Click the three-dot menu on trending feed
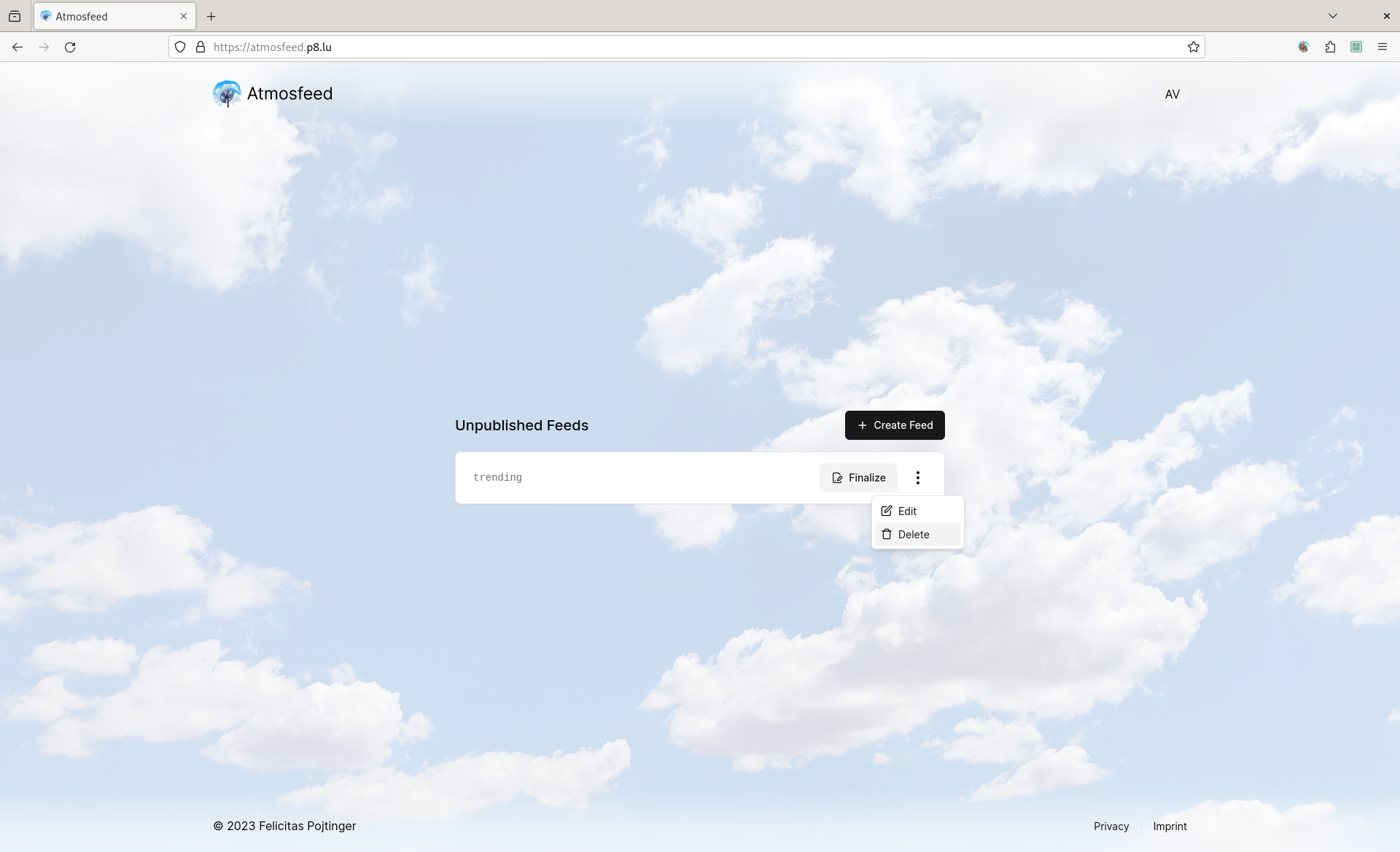 (x=917, y=478)
